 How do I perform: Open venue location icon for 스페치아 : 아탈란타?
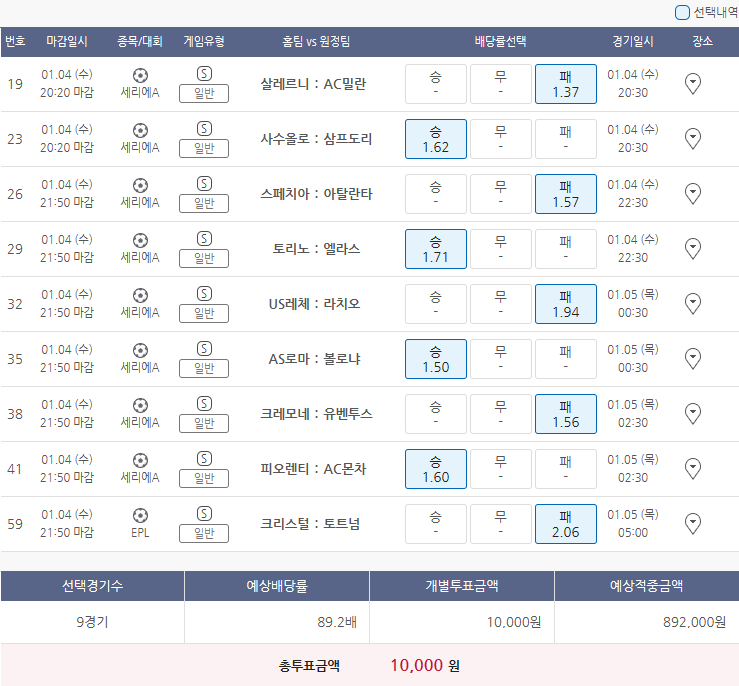click(692, 194)
